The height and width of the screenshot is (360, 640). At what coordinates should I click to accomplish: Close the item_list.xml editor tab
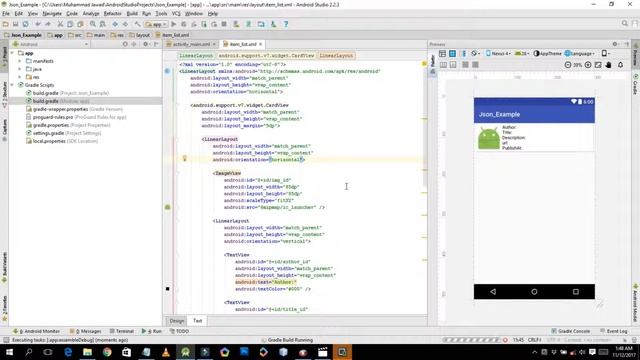[260, 44]
